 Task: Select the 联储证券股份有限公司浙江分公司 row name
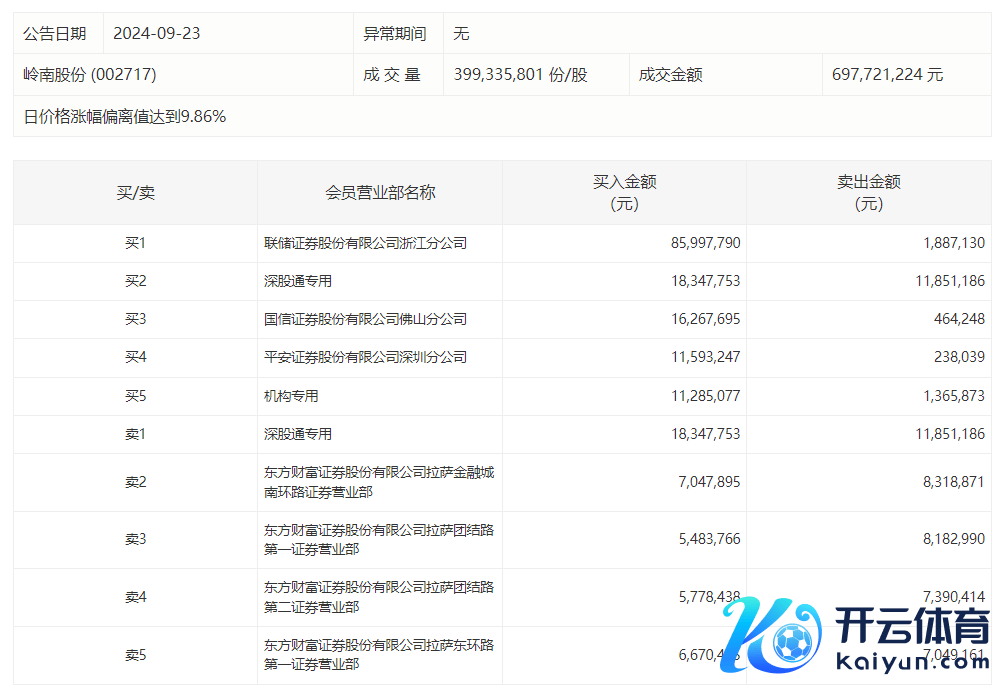(x=365, y=243)
